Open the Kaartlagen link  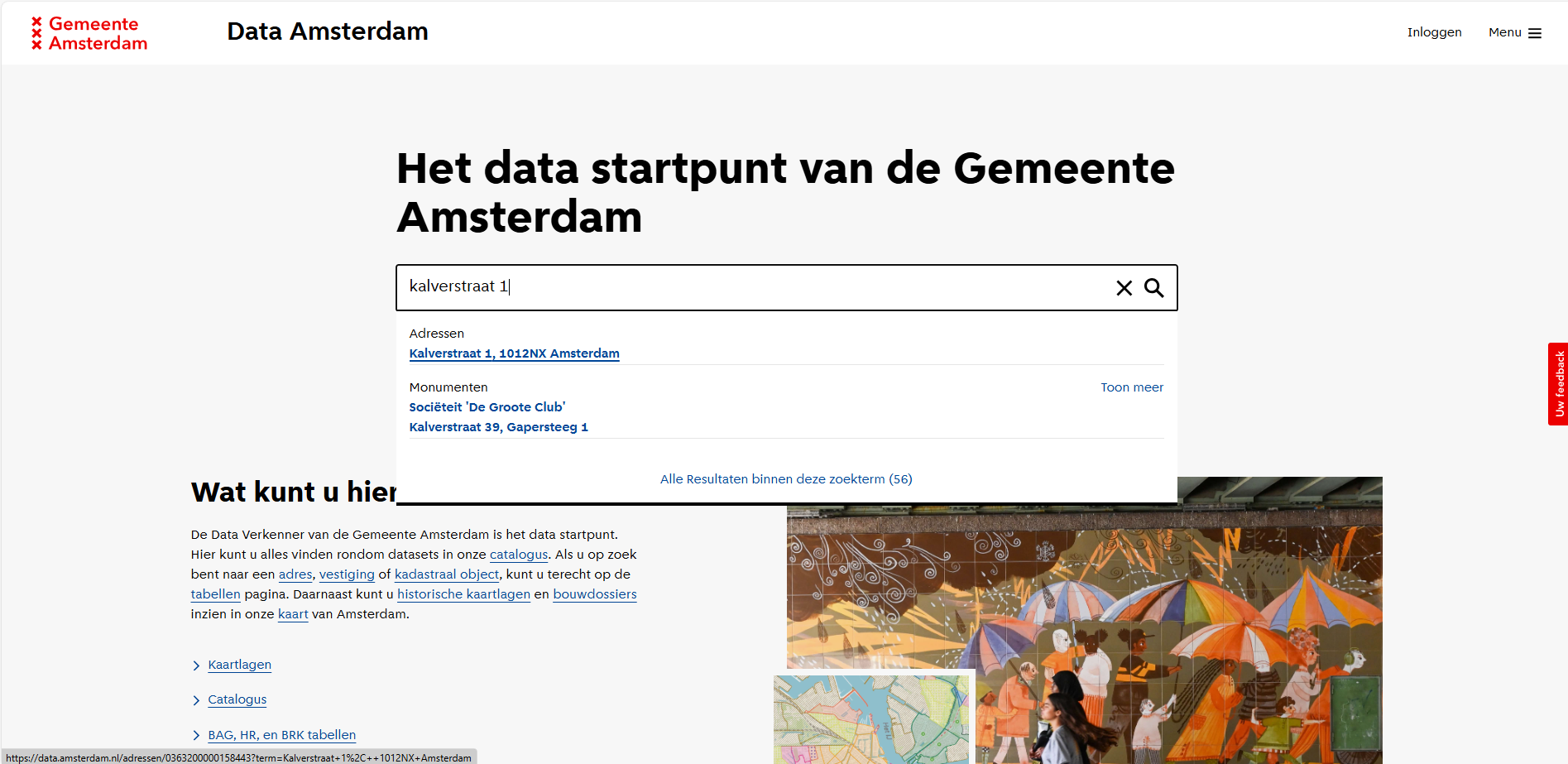coord(239,665)
